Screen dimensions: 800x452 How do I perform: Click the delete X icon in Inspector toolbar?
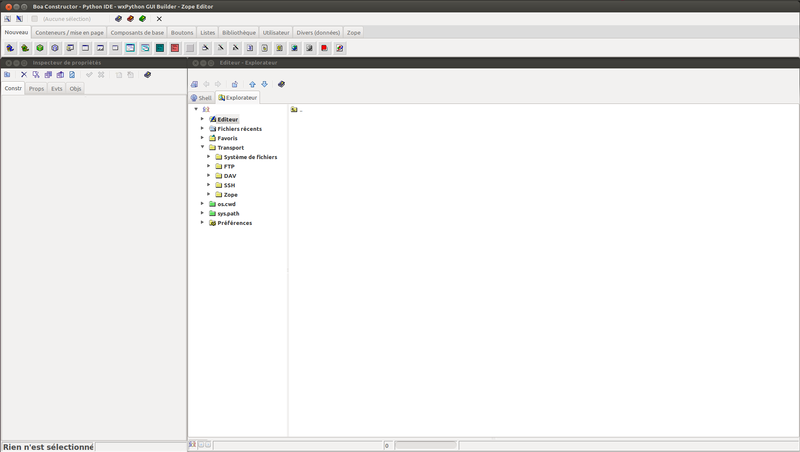[23, 75]
